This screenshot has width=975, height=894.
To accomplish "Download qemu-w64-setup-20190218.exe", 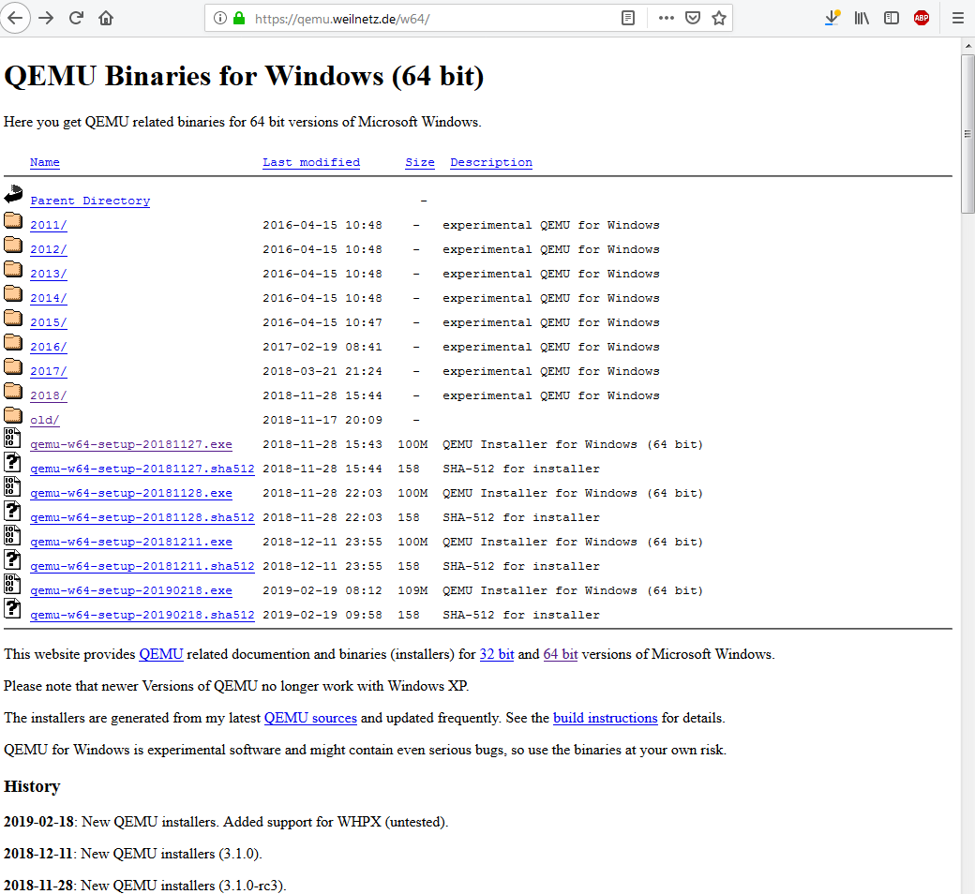I will click(x=131, y=591).
